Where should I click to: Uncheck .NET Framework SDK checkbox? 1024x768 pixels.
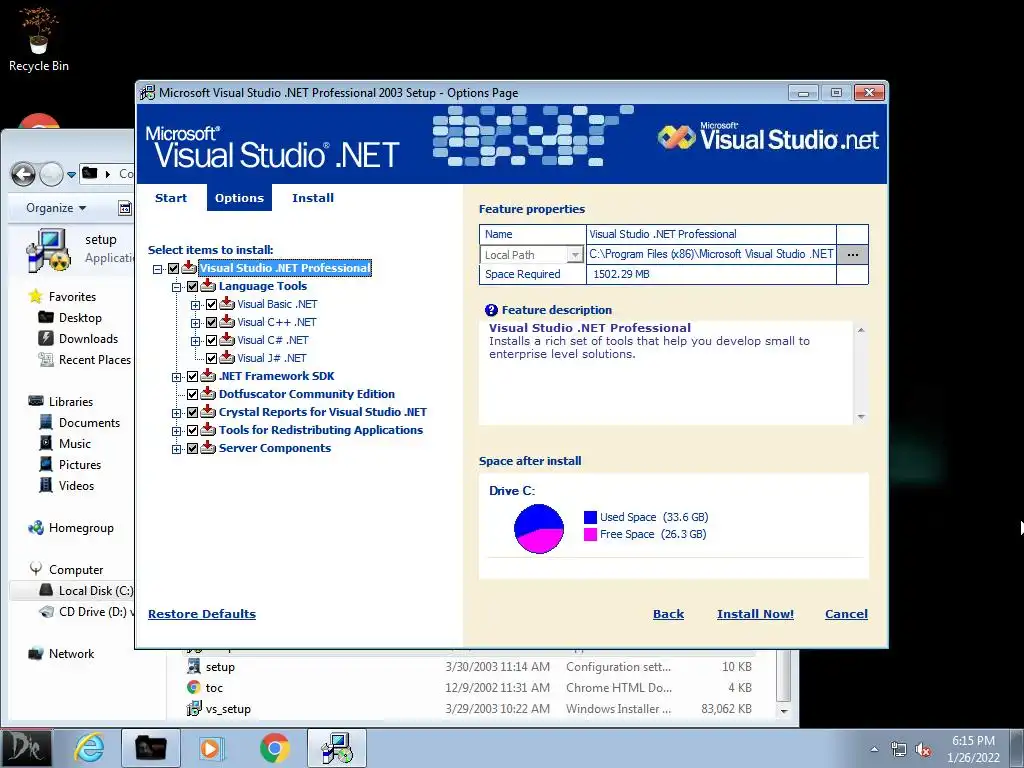(x=192, y=377)
